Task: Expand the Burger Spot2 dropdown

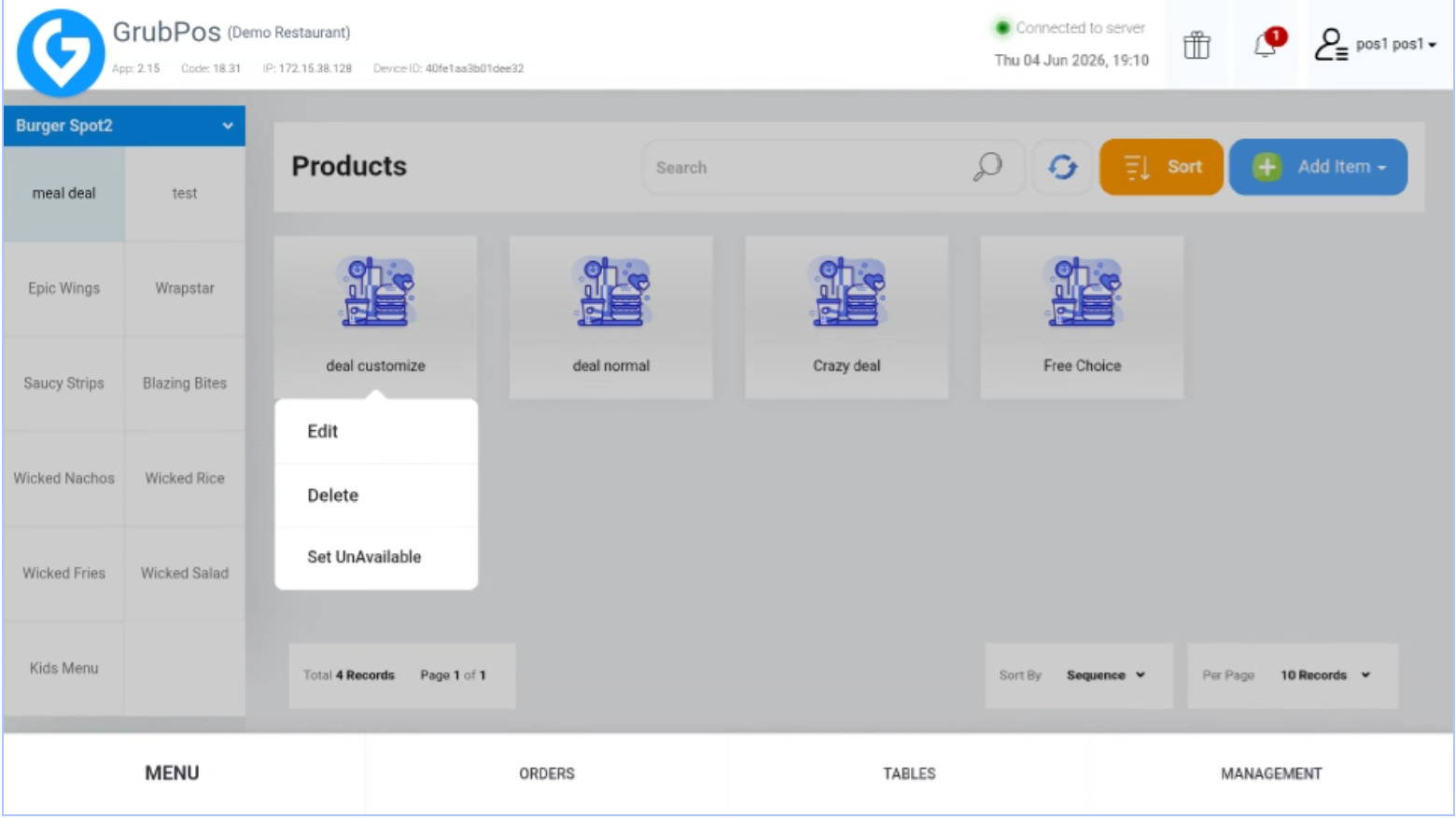Action: (124, 126)
